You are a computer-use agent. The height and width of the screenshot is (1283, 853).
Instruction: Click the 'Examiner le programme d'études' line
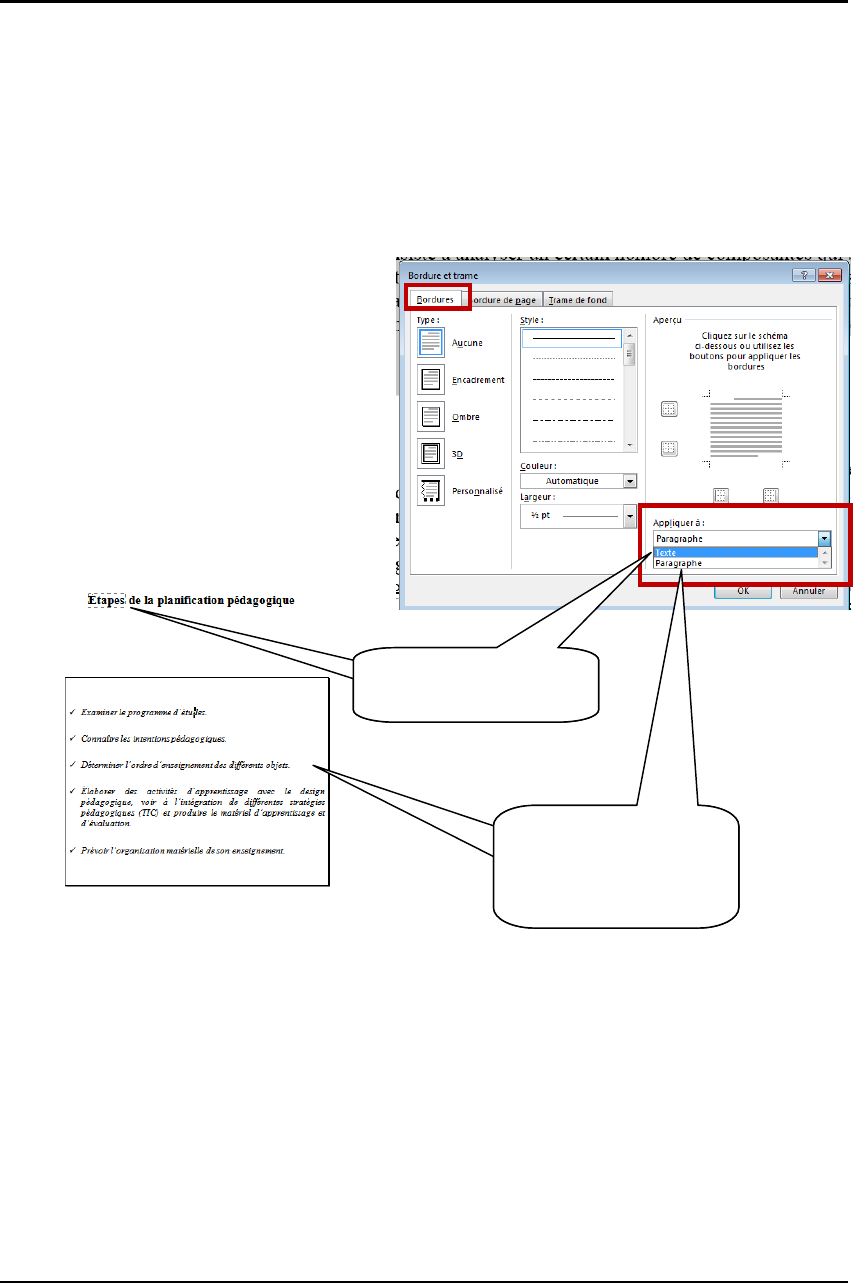tap(144, 713)
